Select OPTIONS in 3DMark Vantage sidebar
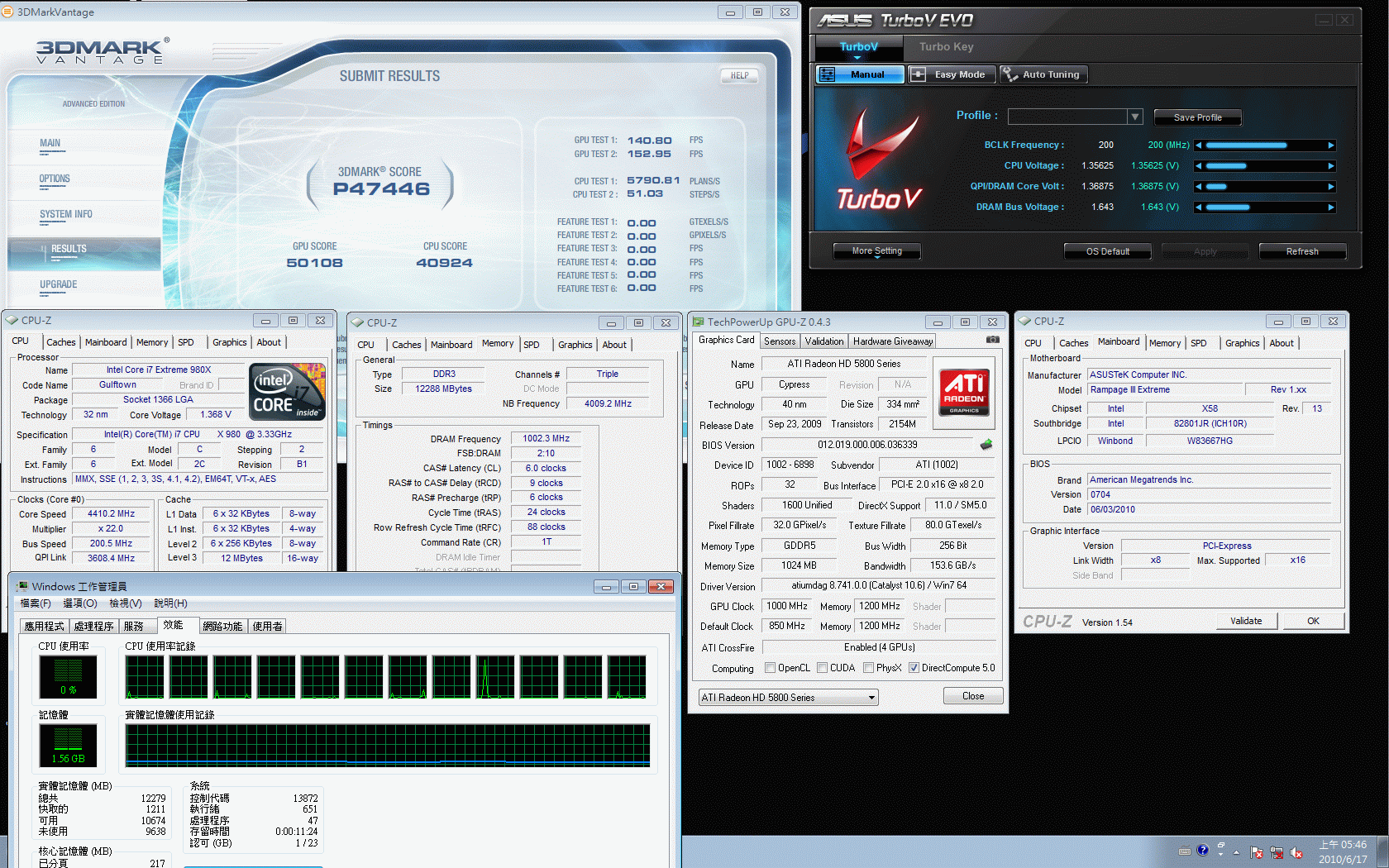The height and width of the screenshot is (868, 1389). pyautogui.click(x=55, y=179)
